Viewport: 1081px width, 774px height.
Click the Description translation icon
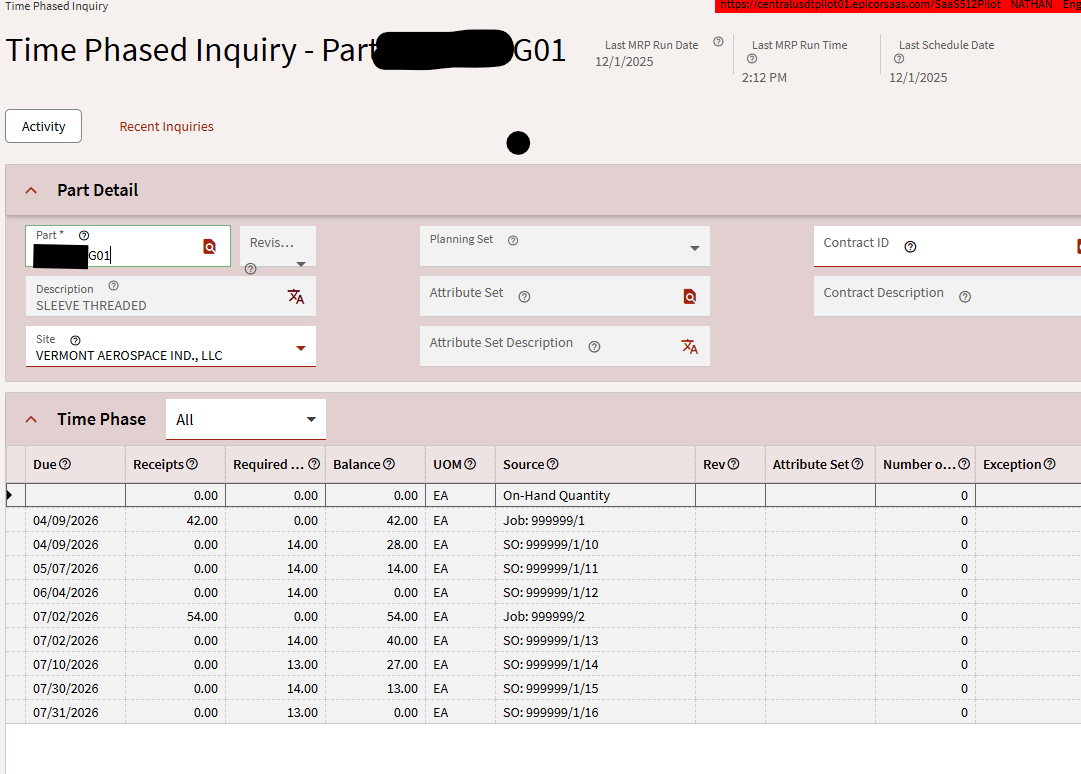(294, 296)
